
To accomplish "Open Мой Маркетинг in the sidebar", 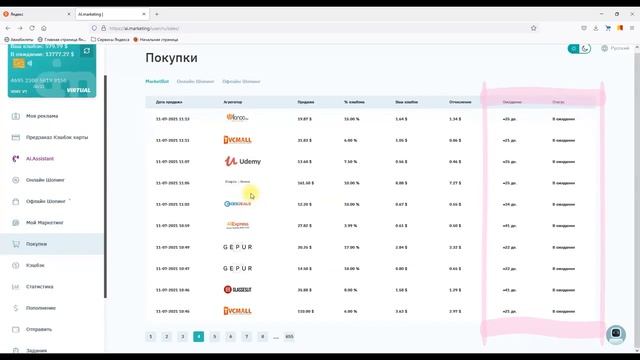I will pos(44,223).
